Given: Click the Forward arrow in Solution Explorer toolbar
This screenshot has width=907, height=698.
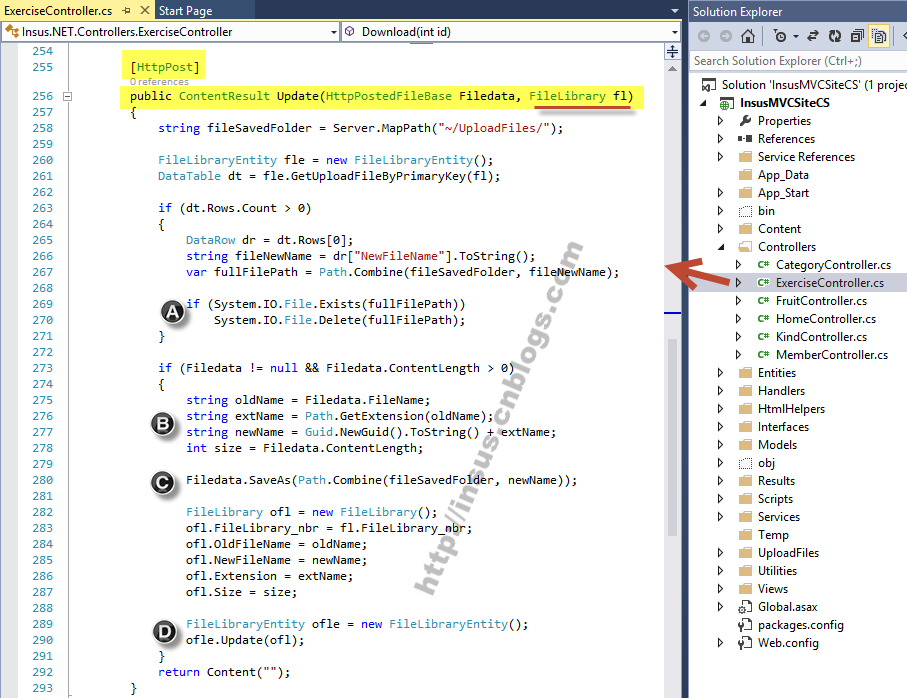Looking at the screenshot, I should point(725,36).
